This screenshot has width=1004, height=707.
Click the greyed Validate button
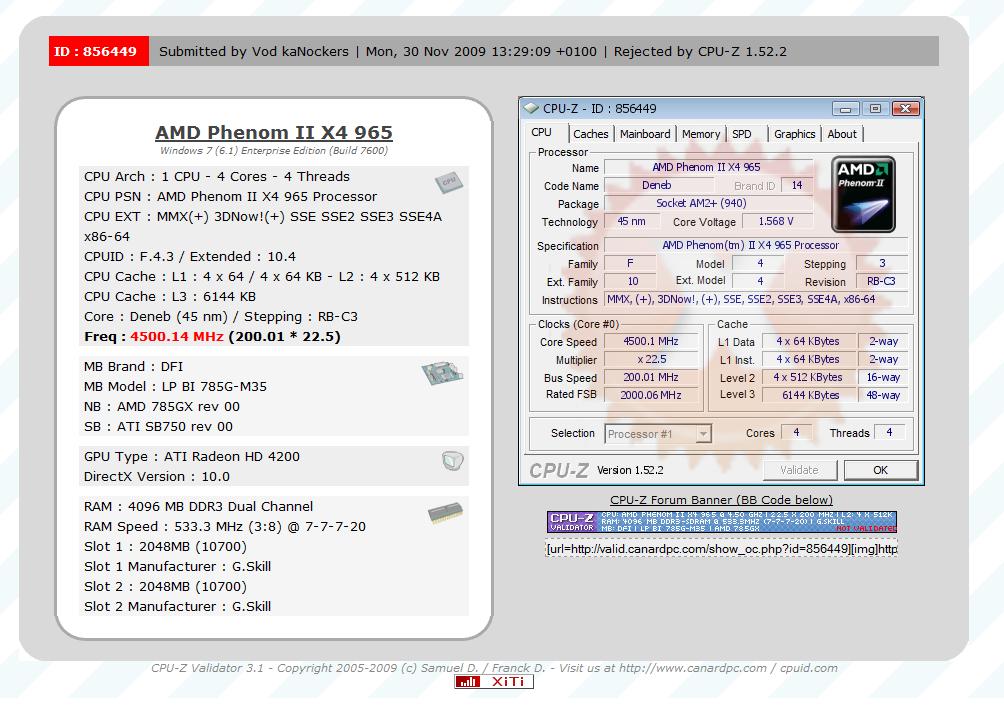tap(799, 470)
